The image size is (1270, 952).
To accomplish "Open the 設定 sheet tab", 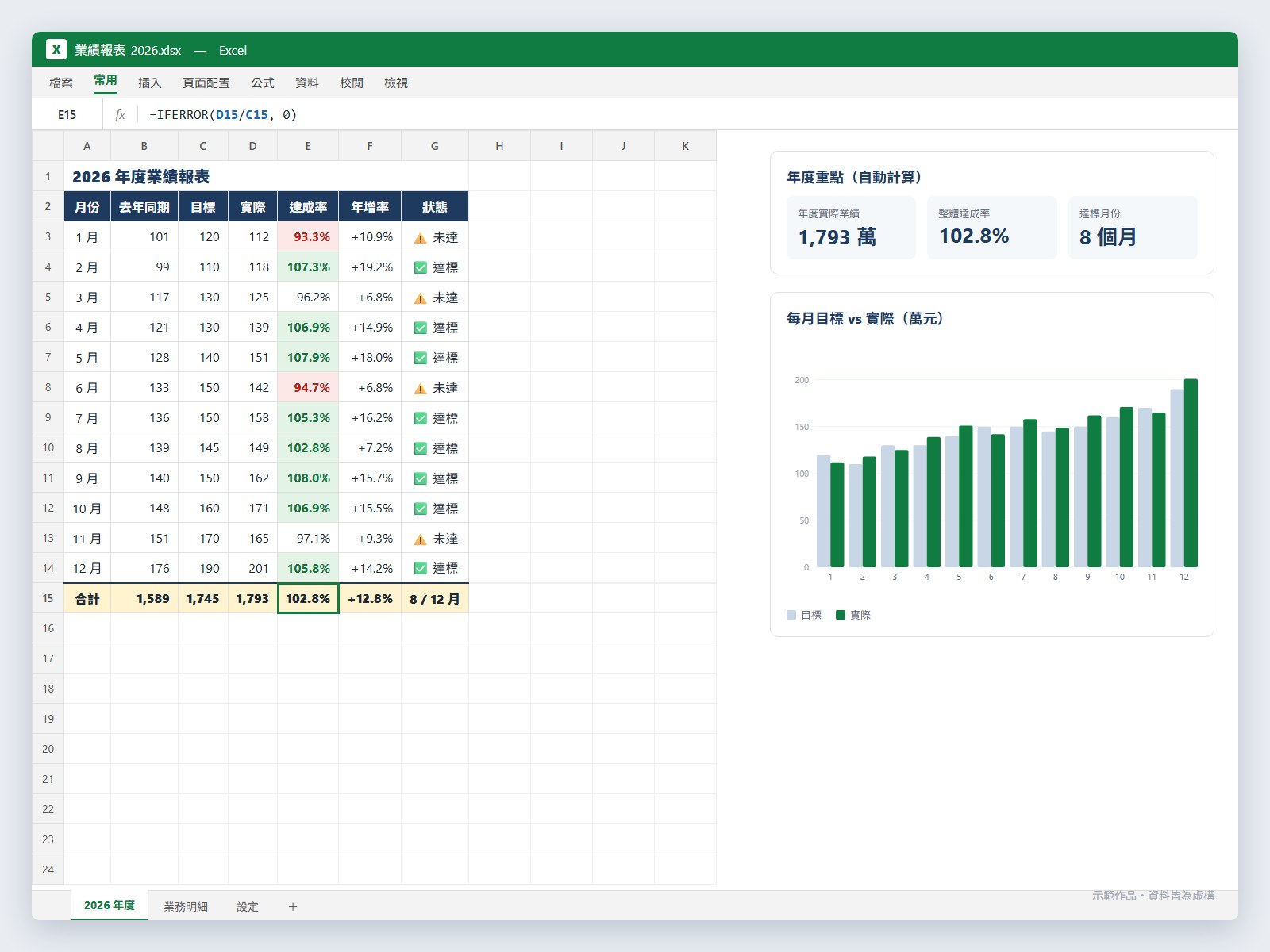I will point(248,906).
